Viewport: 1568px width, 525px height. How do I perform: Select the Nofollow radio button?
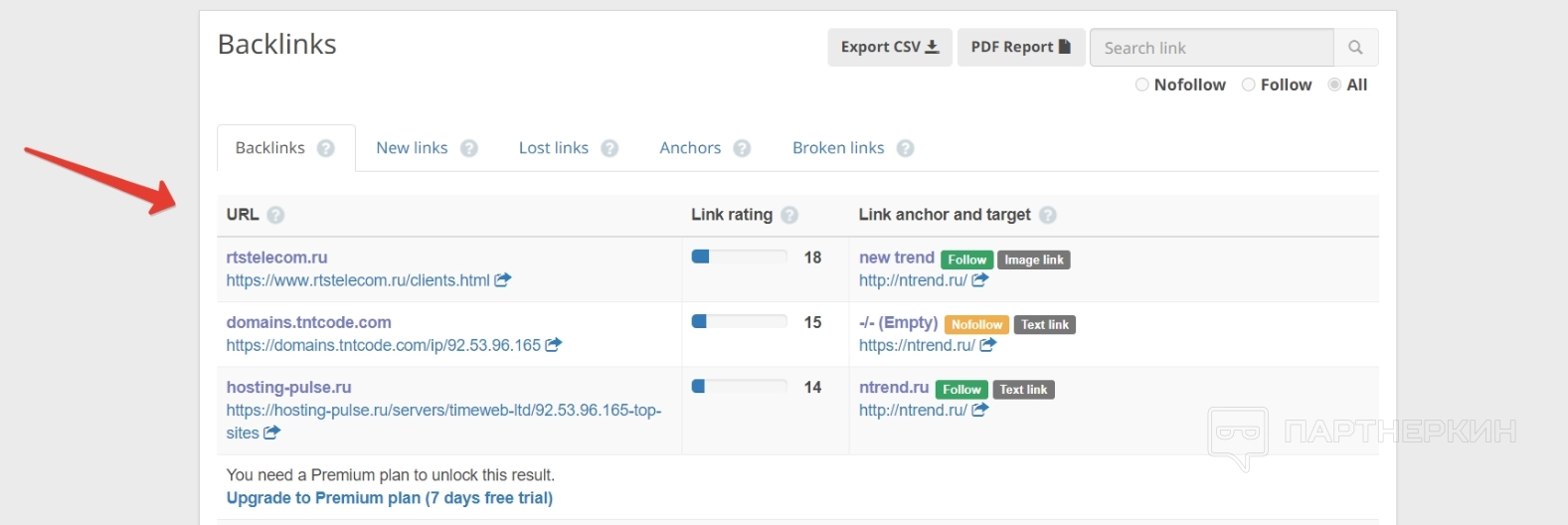click(1141, 85)
